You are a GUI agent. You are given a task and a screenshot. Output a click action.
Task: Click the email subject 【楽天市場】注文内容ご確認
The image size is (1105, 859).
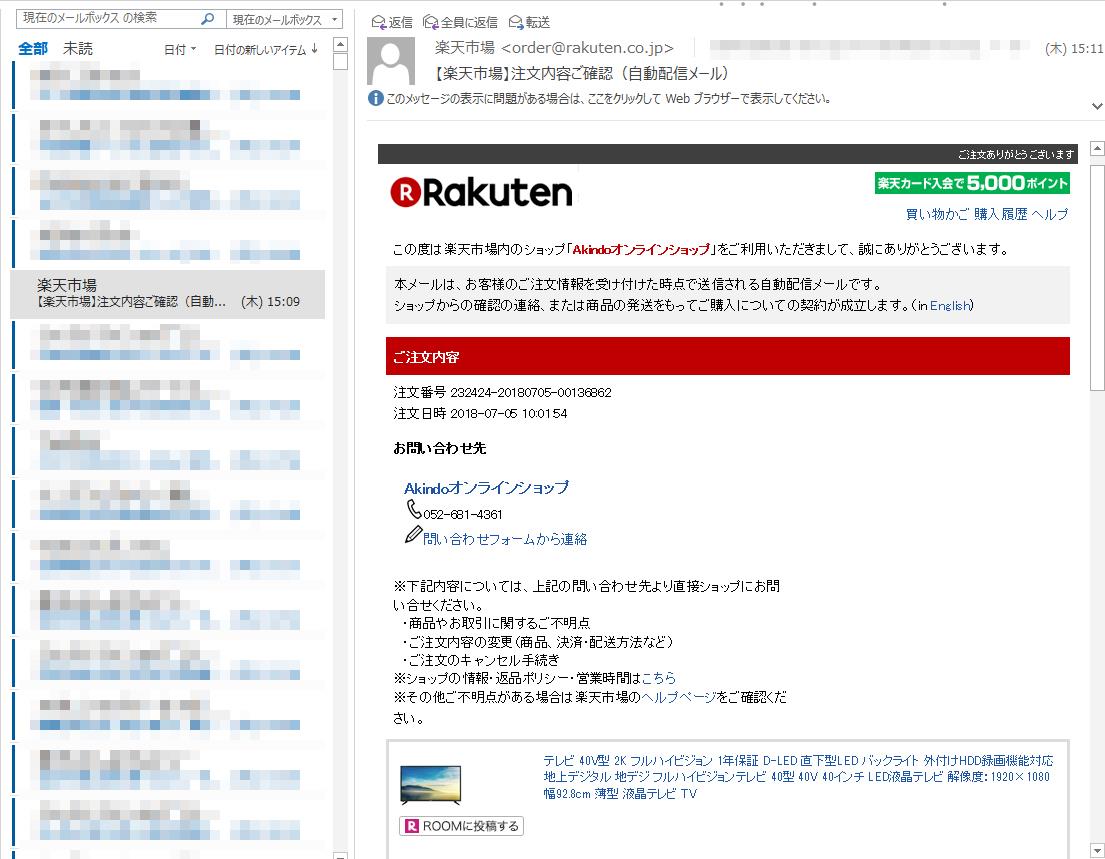pyautogui.click(x=581, y=73)
